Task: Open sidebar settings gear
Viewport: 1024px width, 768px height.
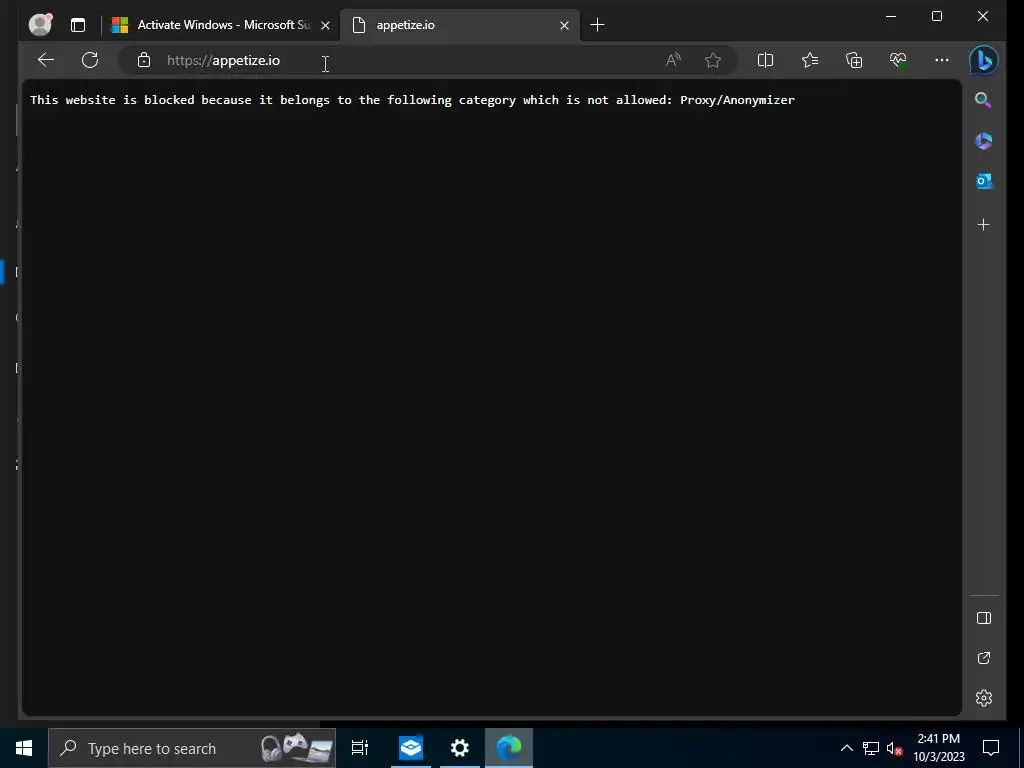Action: coord(984,698)
